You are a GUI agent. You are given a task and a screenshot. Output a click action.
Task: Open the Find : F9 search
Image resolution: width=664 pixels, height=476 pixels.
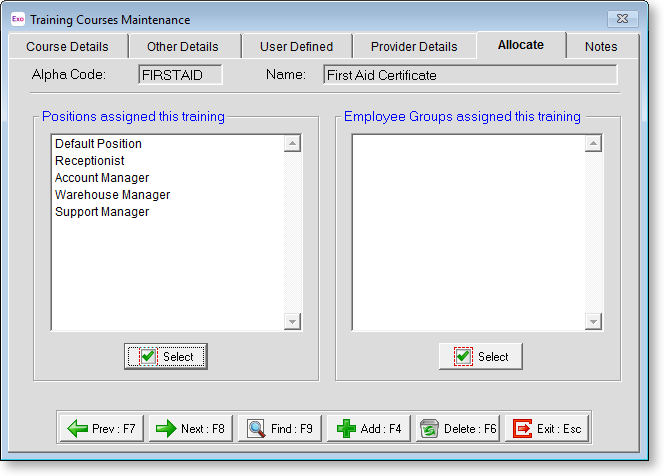281,429
